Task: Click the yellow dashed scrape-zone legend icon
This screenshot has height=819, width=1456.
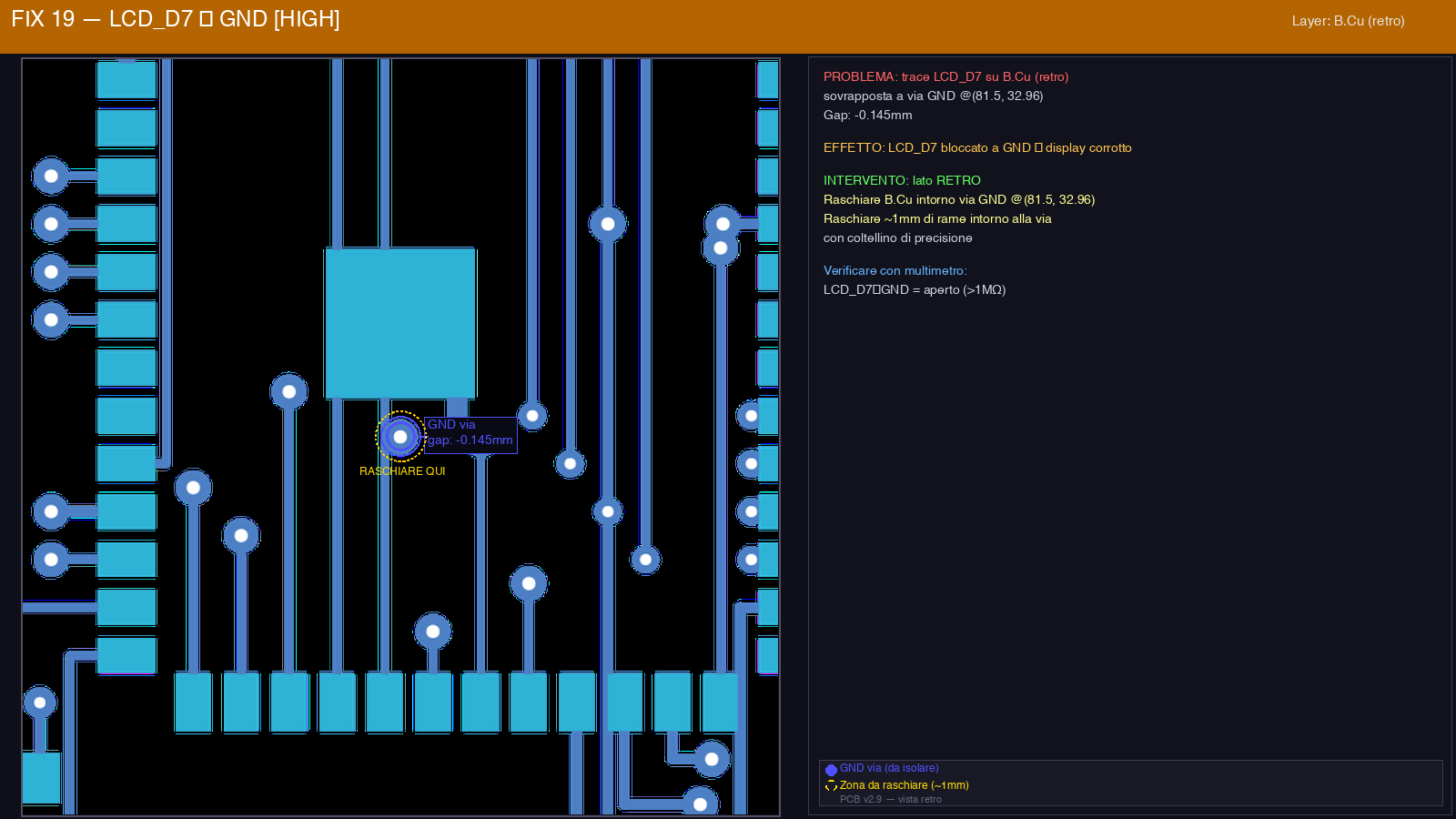Action: 831,786
